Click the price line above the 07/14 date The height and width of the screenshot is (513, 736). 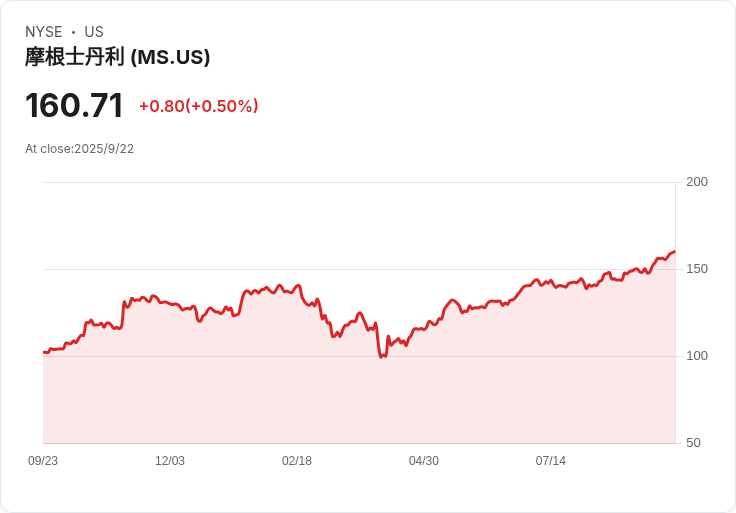551,281
